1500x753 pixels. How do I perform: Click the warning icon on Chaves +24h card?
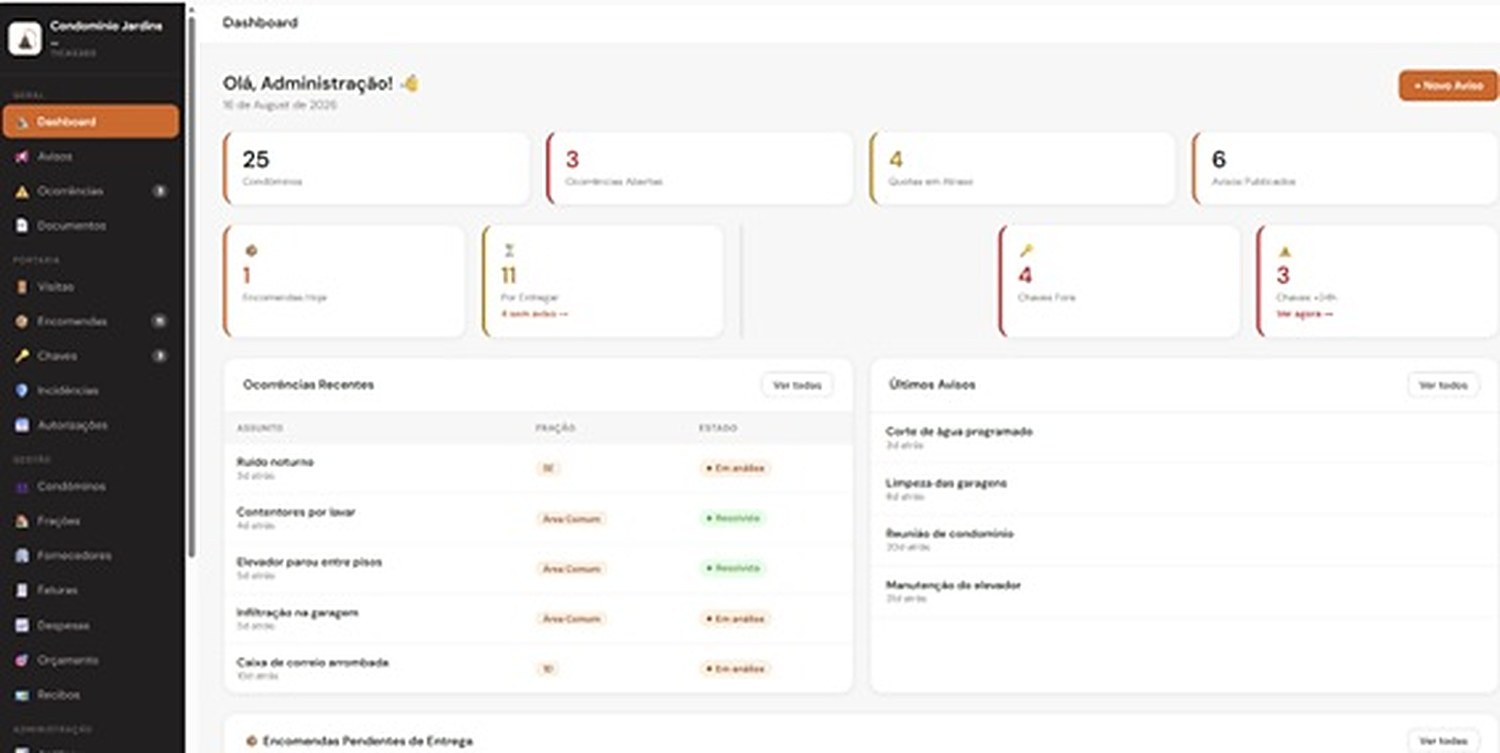click(x=1285, y=251)
